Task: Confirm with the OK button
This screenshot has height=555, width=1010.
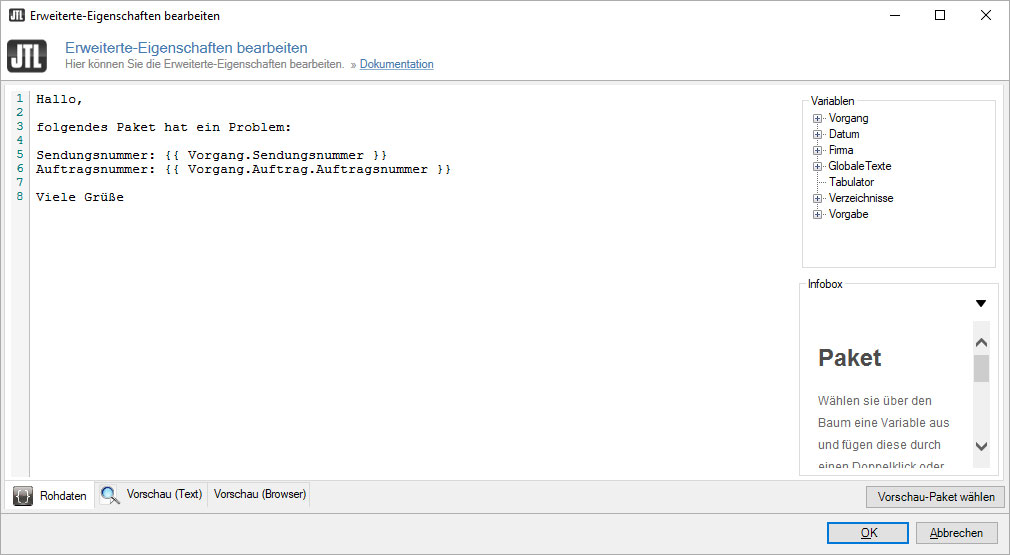Action: [868, 533]
